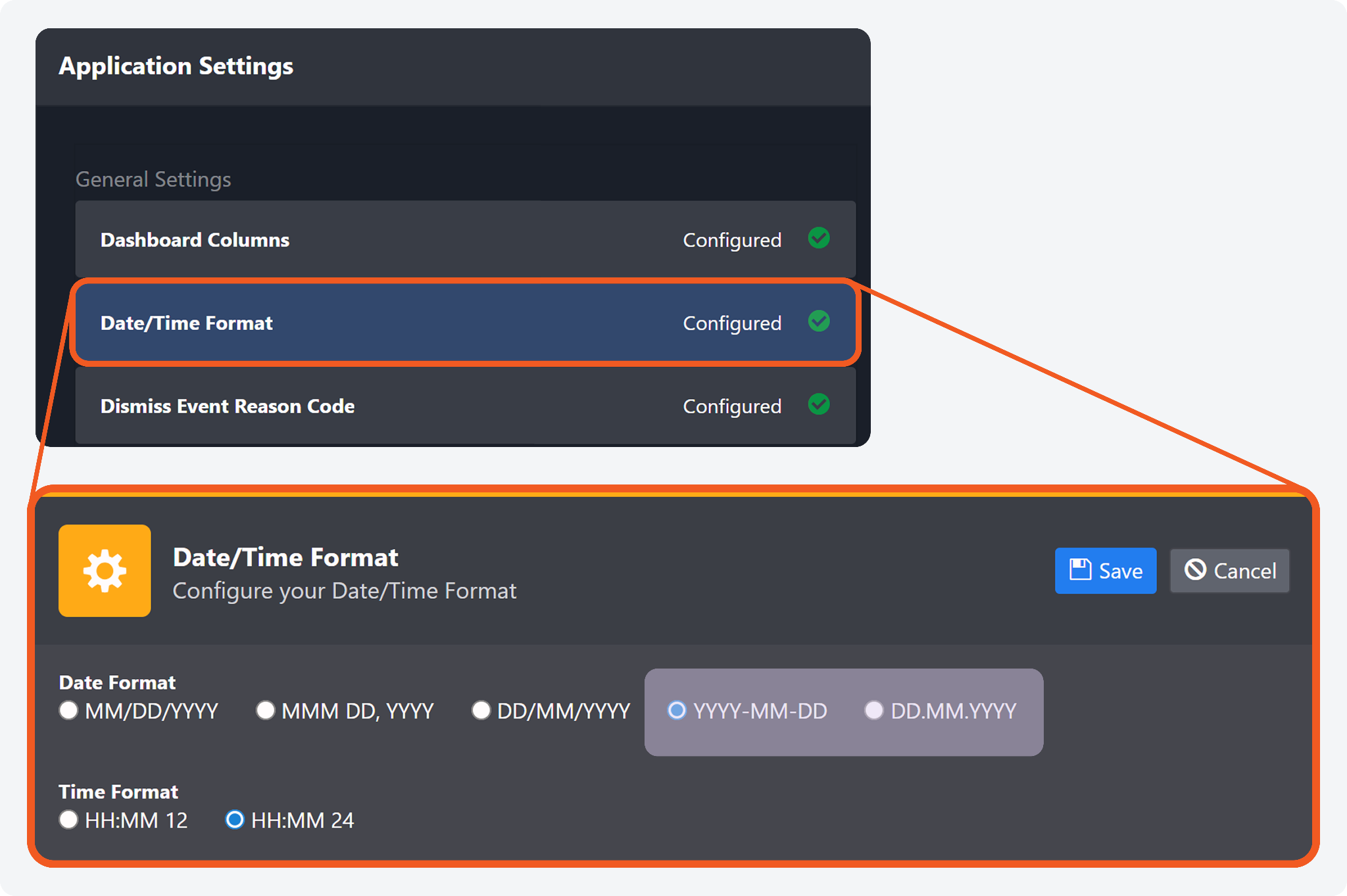Select DD.MM.YYYY date format radio

pyautogui.click(x=873, y=711)
